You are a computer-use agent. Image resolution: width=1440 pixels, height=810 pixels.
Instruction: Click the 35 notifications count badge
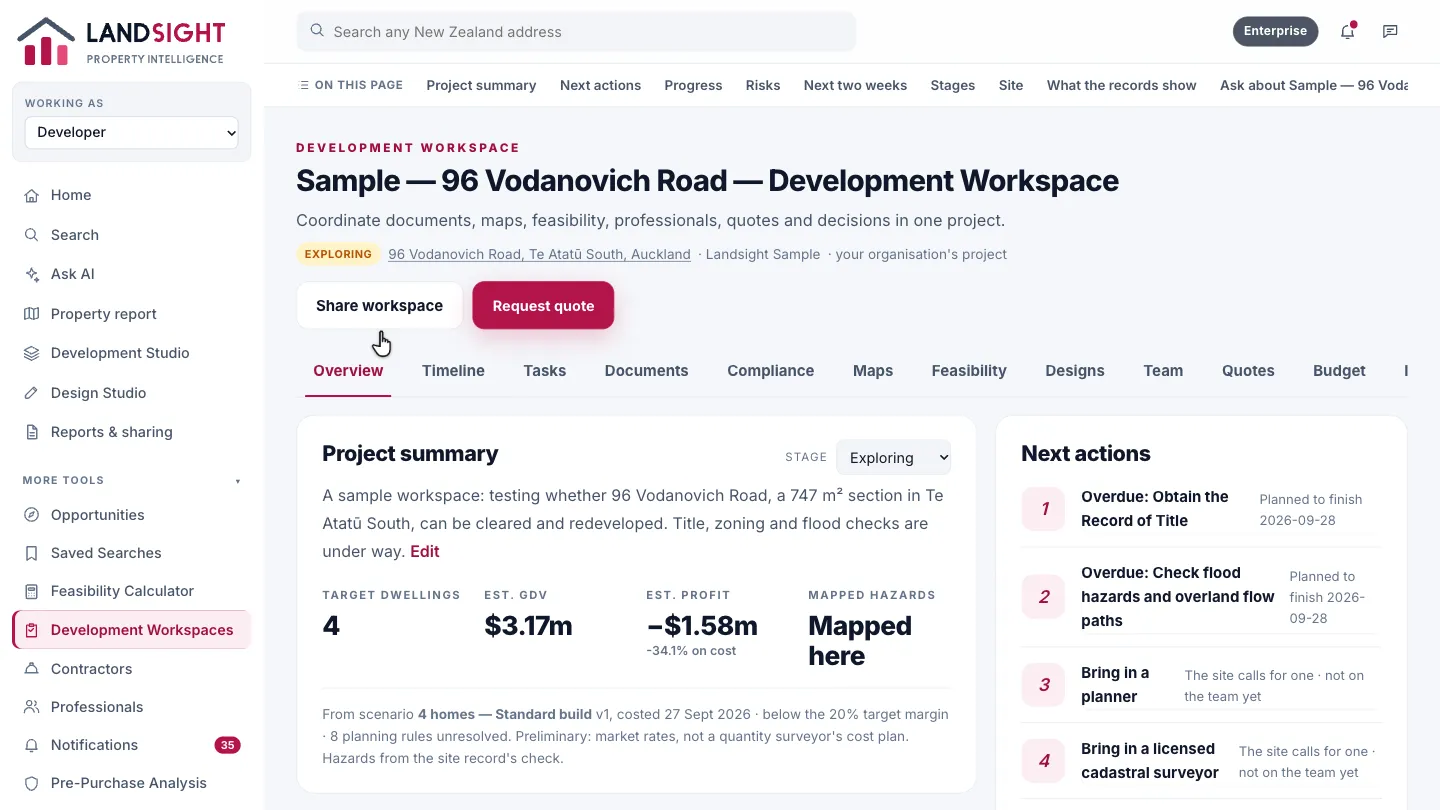click(227, 745)
